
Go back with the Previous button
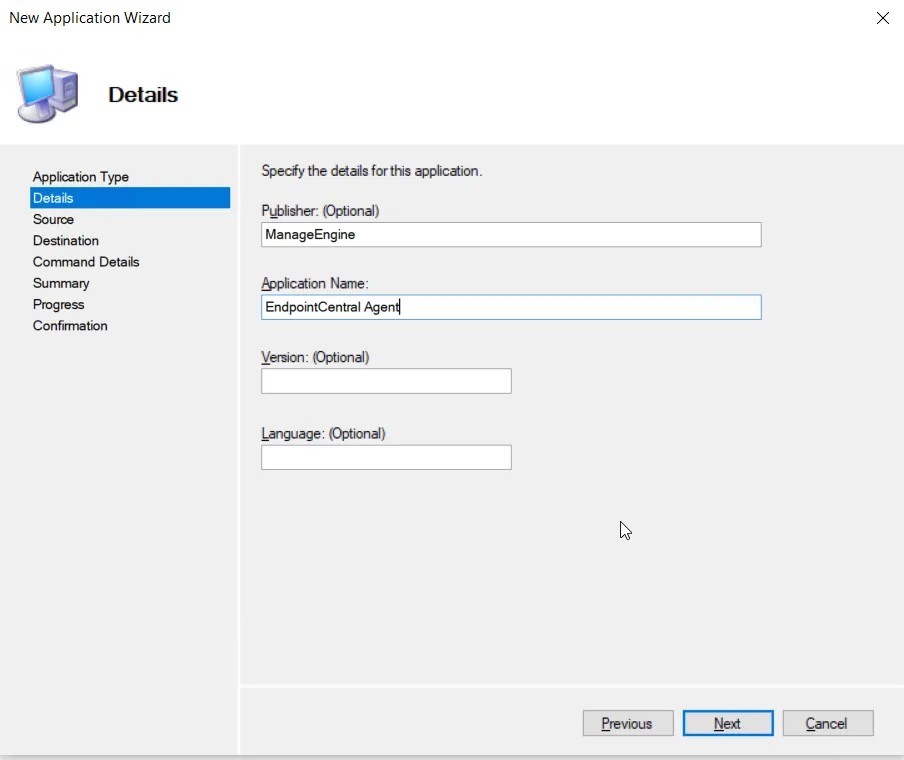(628, 723)
